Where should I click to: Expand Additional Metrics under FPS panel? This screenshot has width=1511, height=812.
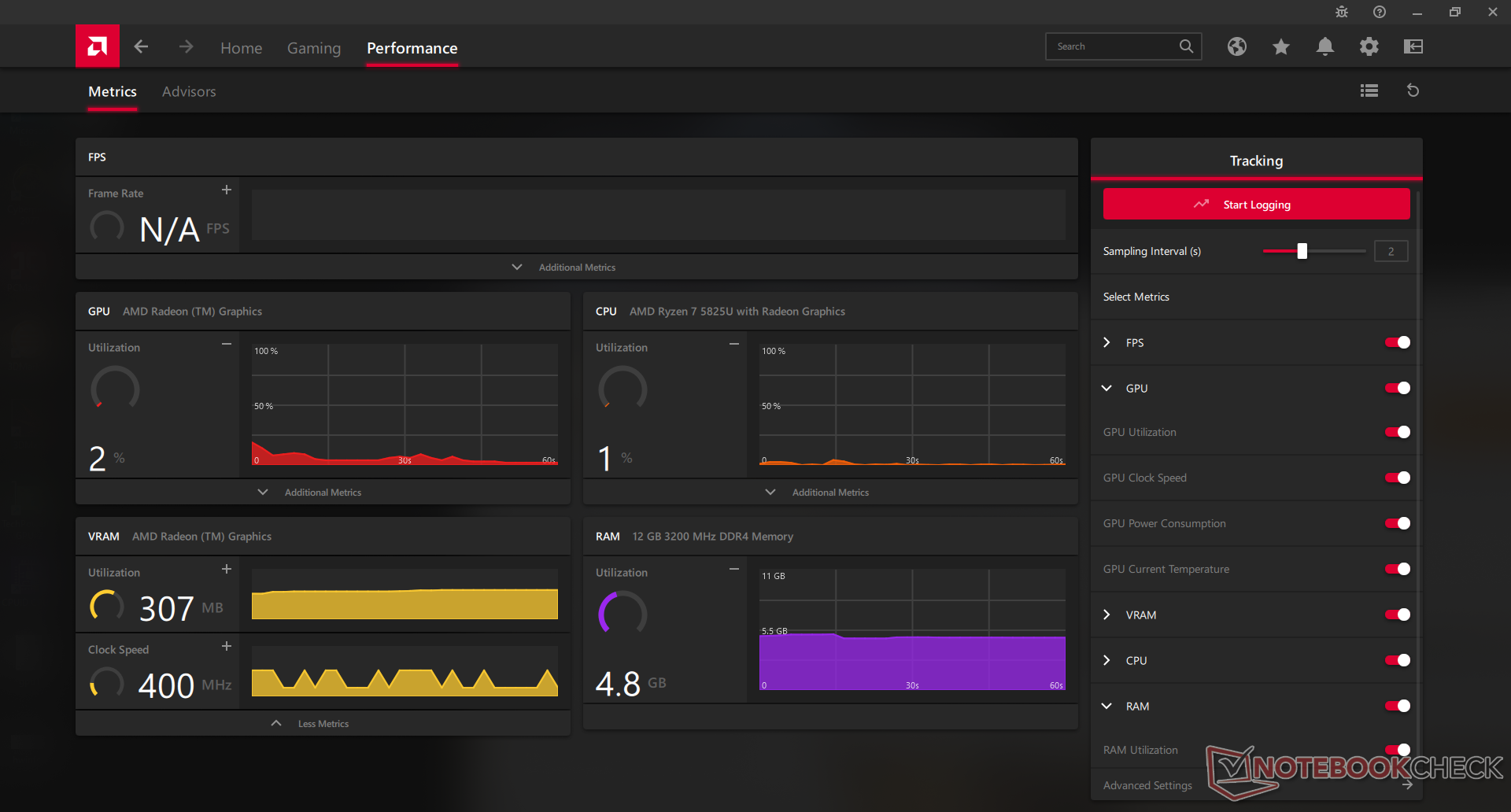564,268
